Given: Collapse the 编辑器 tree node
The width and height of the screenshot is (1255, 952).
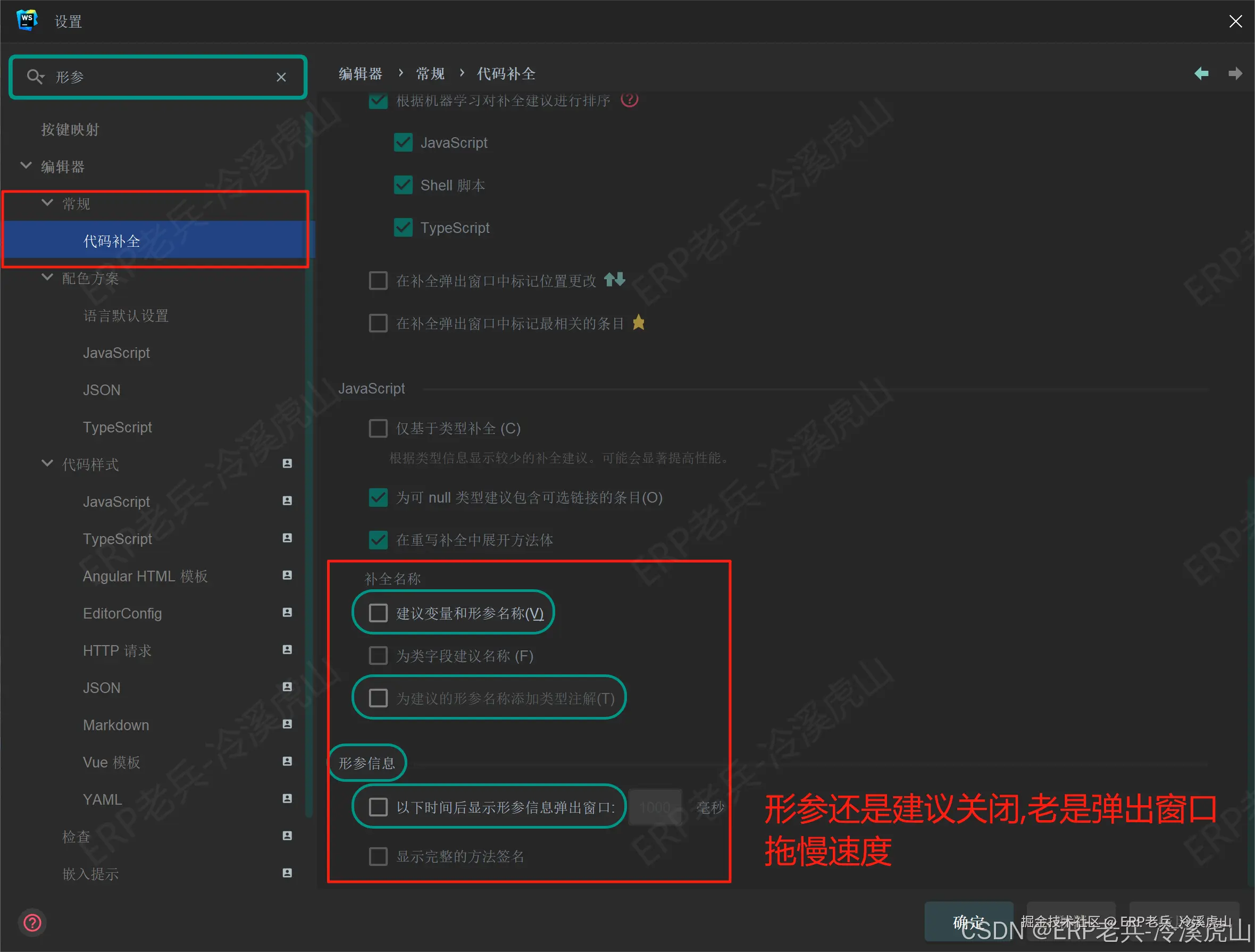Looking at the screenshot, I should click(x=26, y=165).
